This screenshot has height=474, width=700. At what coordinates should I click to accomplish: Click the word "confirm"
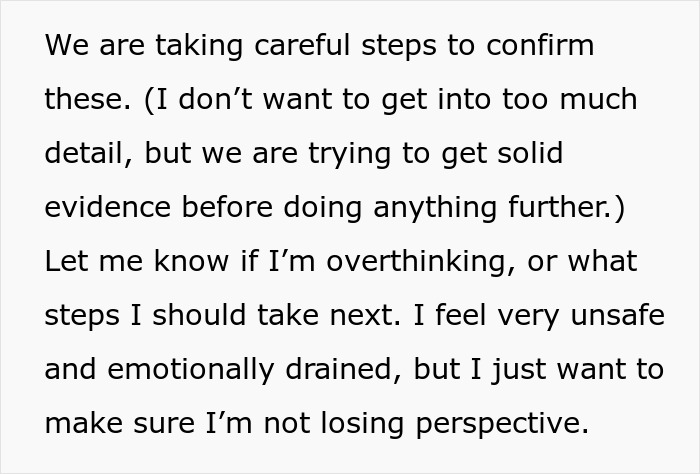(x=540, y=45)
